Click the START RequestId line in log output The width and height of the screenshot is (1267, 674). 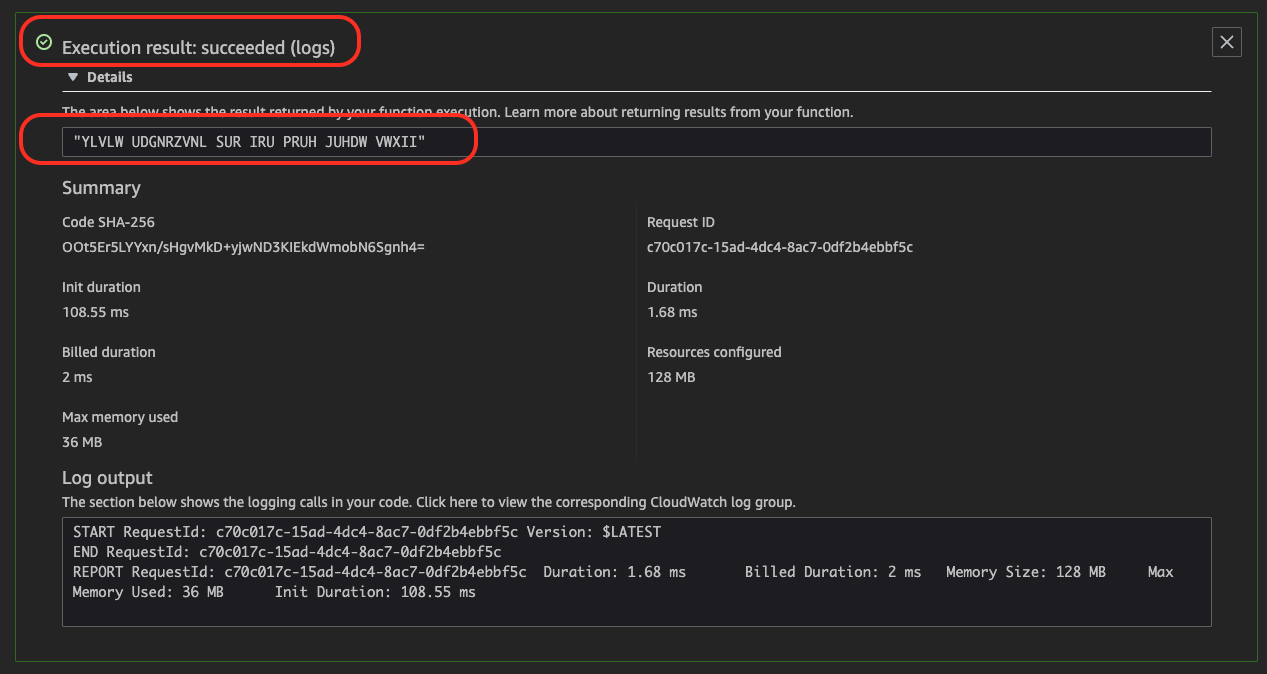(367, 532)
